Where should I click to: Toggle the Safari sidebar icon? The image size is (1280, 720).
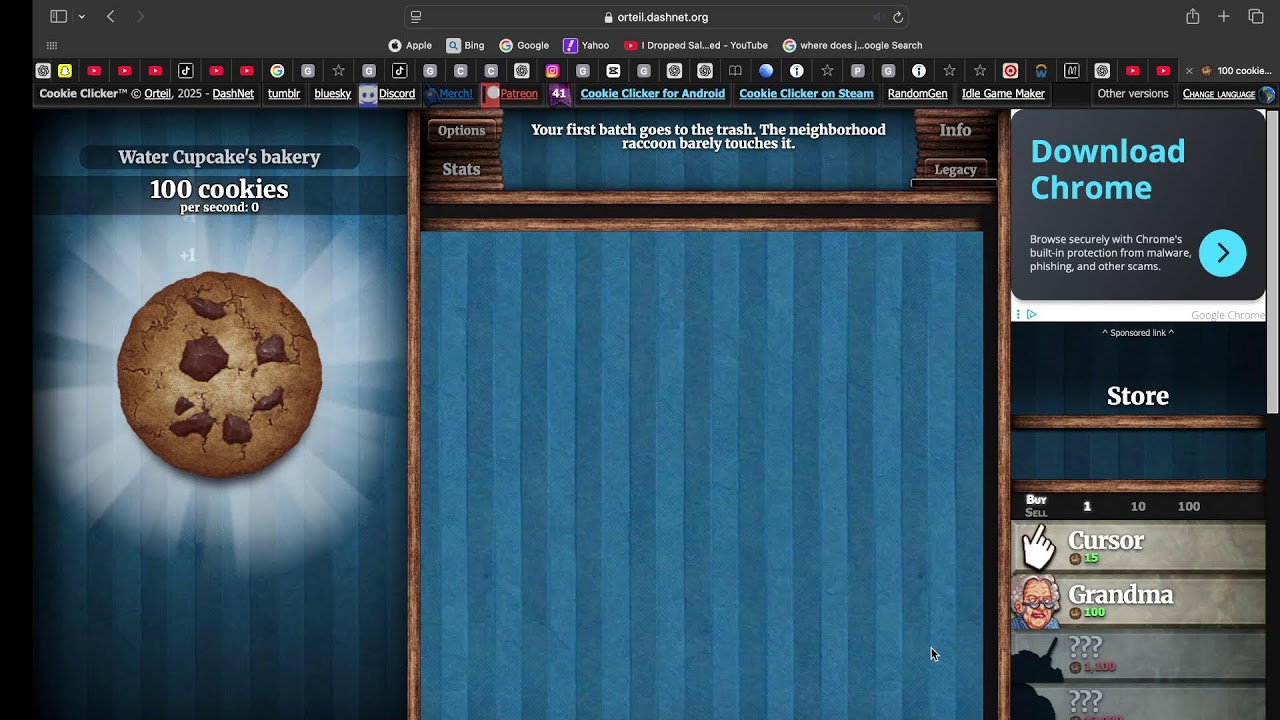(59, 17)
